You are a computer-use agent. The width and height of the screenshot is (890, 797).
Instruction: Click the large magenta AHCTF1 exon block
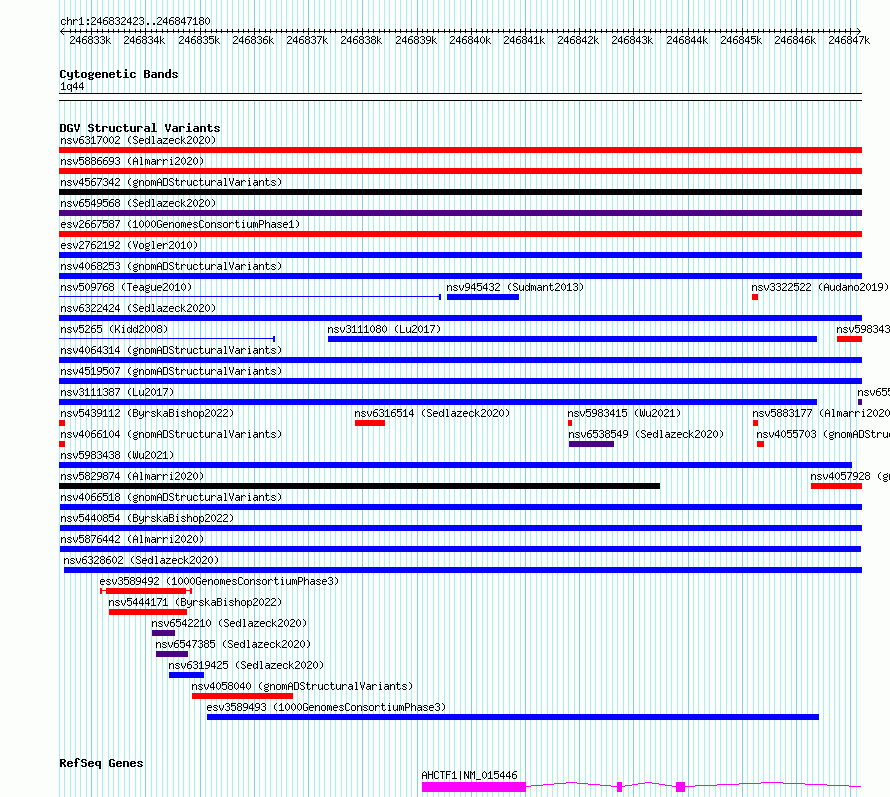click(x=474, y=787)
